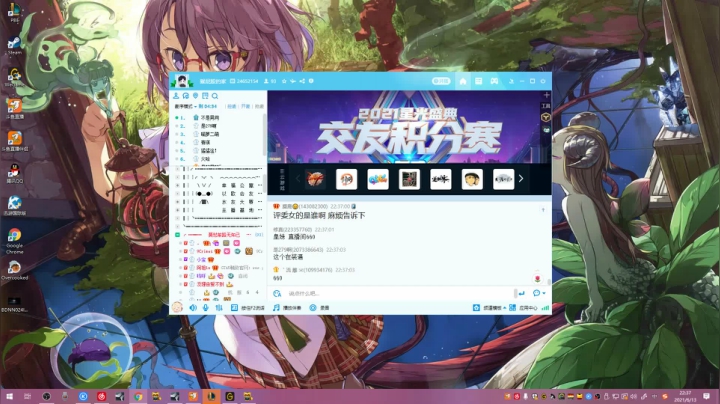720x404 pixels.
Task: Click chat sender ID (143082300)
Action: tap(313, 207)
